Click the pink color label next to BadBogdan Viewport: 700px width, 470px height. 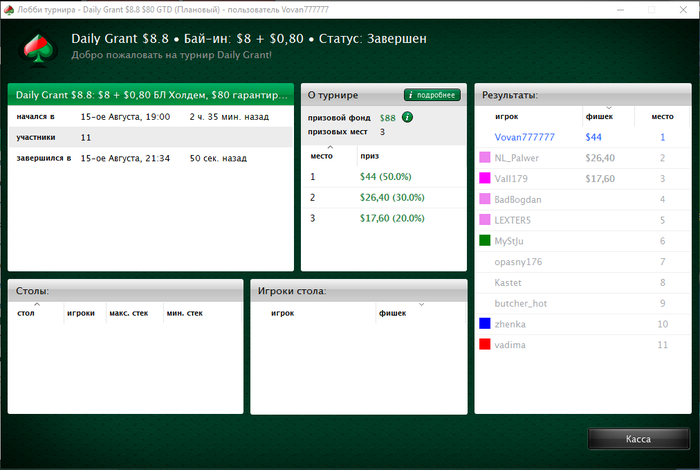click(484, 199)
